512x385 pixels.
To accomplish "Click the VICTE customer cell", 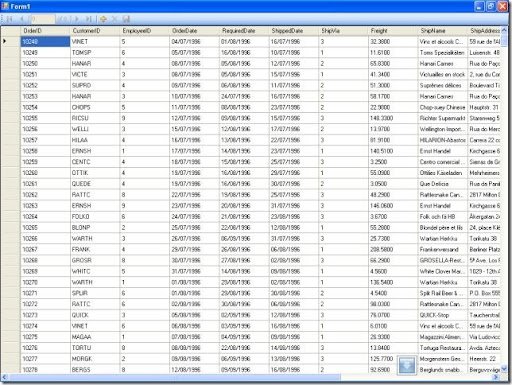I will pyautogui.click(x=95, y=74).
